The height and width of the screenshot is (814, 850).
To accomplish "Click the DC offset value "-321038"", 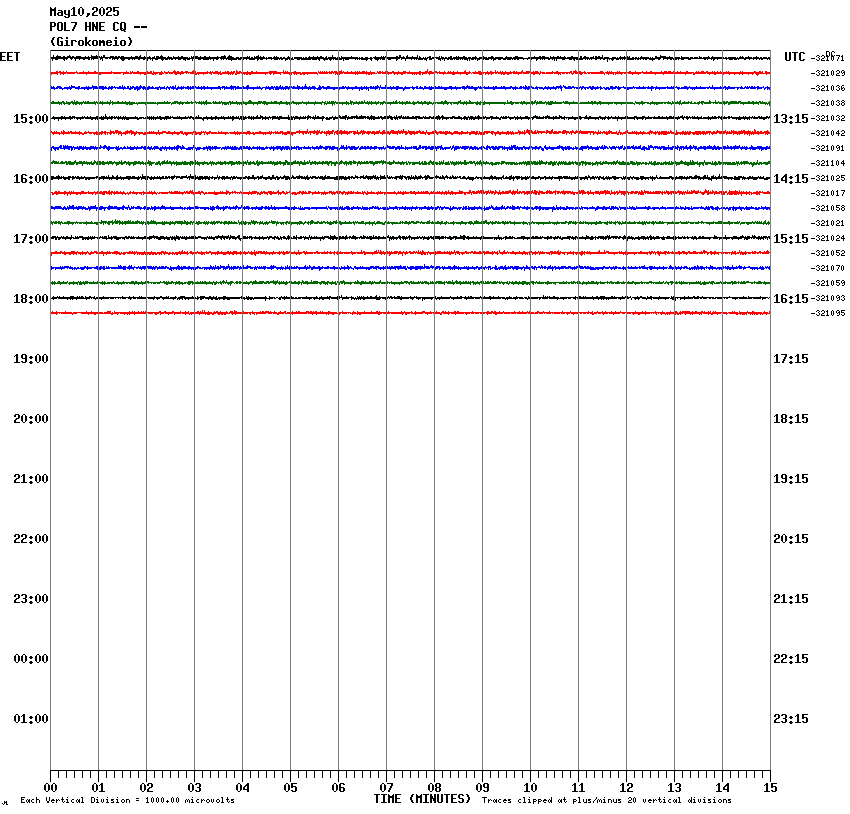I will (828, 103).
